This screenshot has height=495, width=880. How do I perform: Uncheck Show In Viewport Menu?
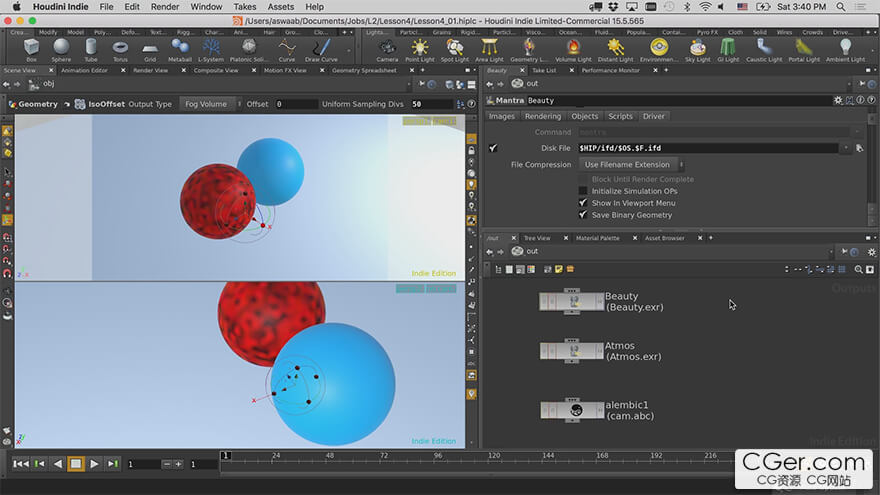click(x=583, y=203)
